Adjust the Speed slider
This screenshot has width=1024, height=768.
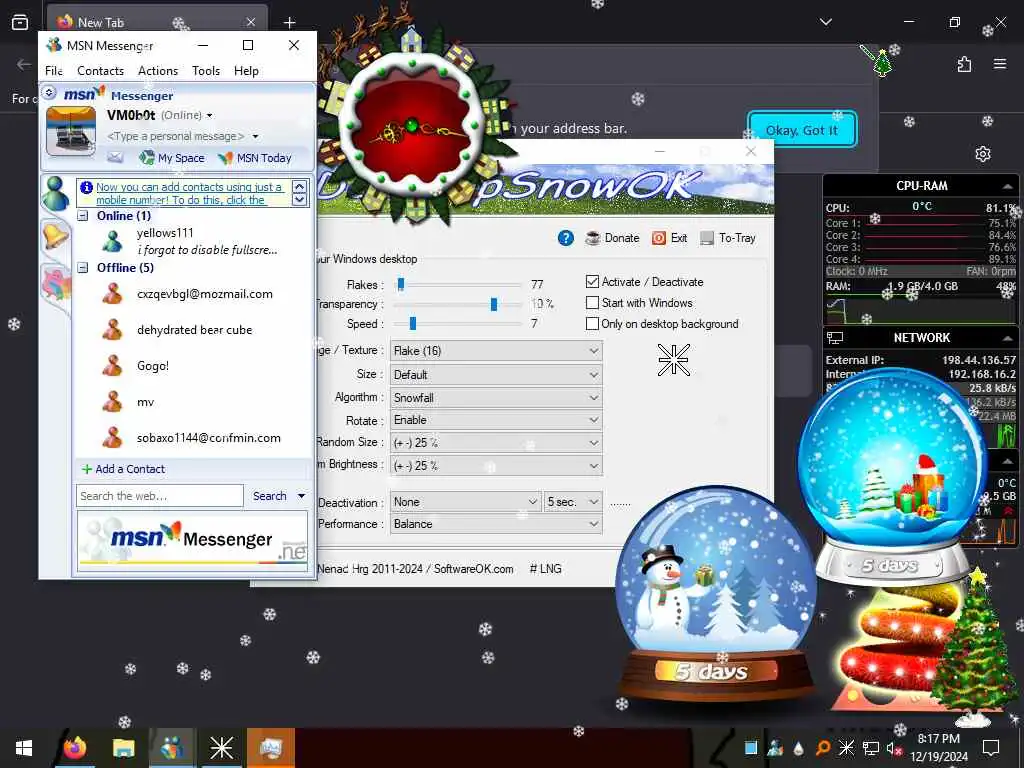413,323
